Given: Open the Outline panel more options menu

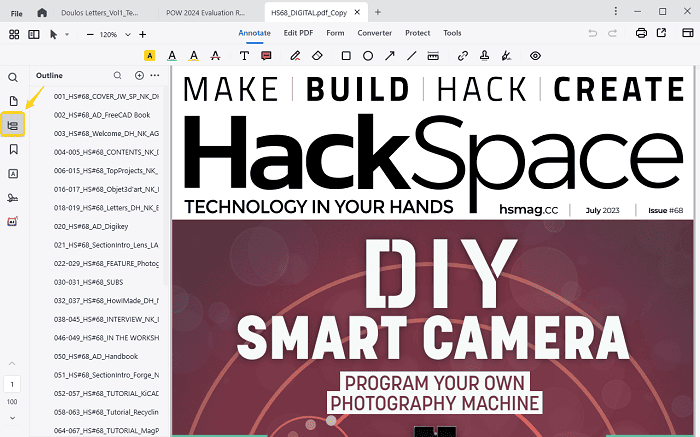Looking at the screenshot, I should [154, 75].
